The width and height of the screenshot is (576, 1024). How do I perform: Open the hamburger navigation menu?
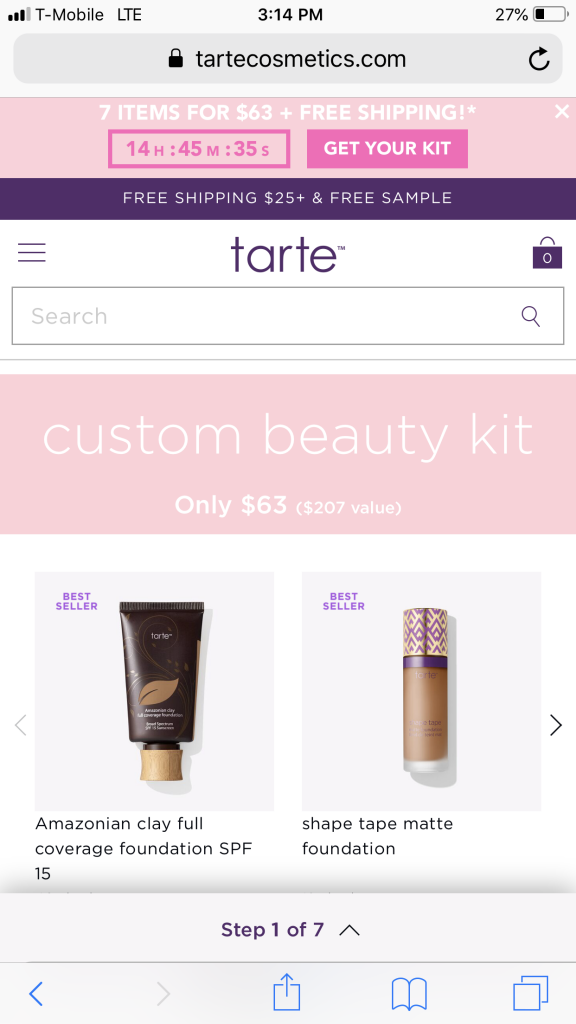(31, 252)
